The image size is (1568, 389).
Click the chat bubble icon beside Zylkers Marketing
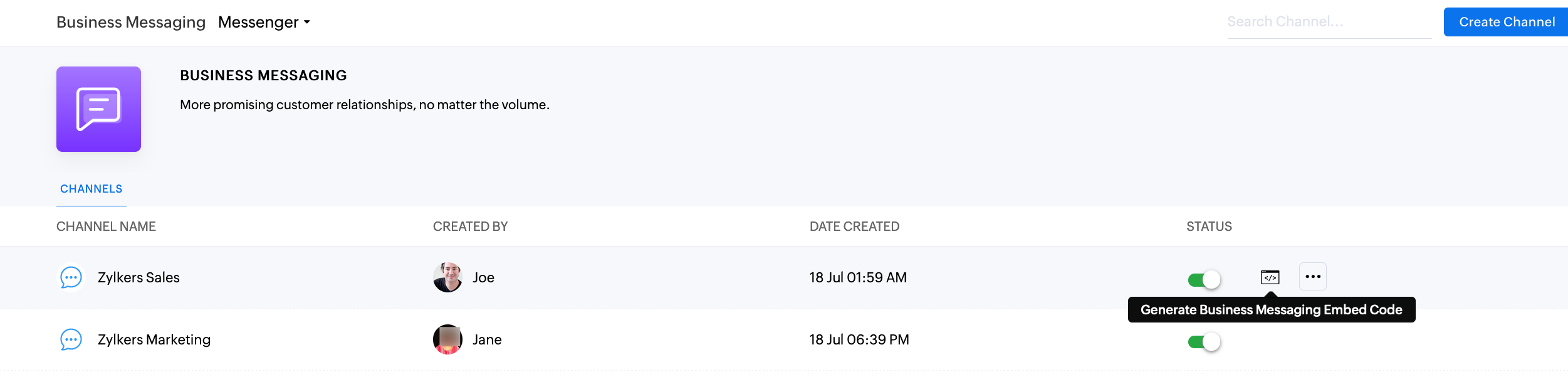pos(71,339)
